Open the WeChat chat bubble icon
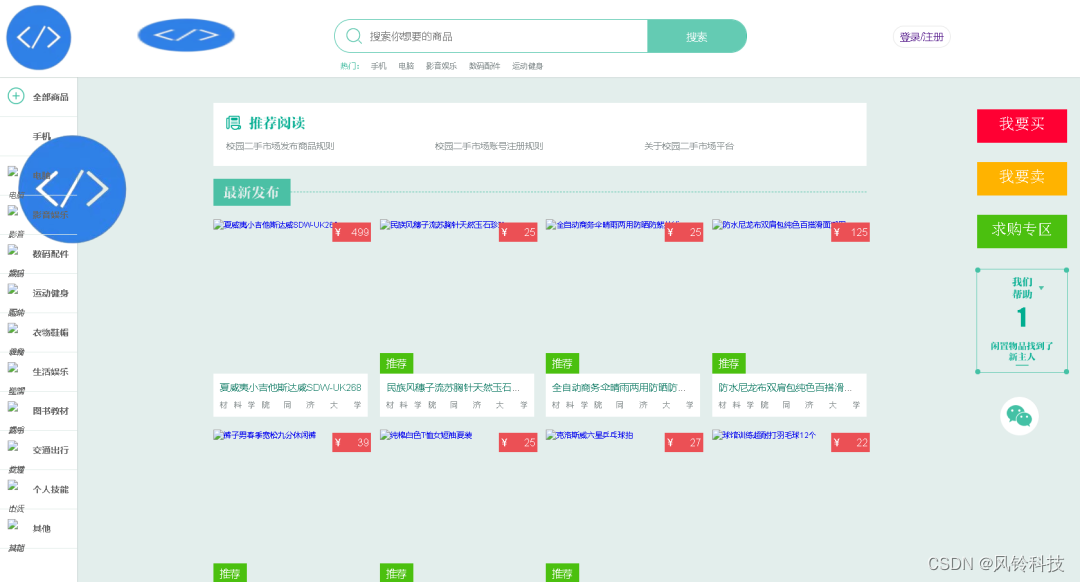 coord(1019,416)
